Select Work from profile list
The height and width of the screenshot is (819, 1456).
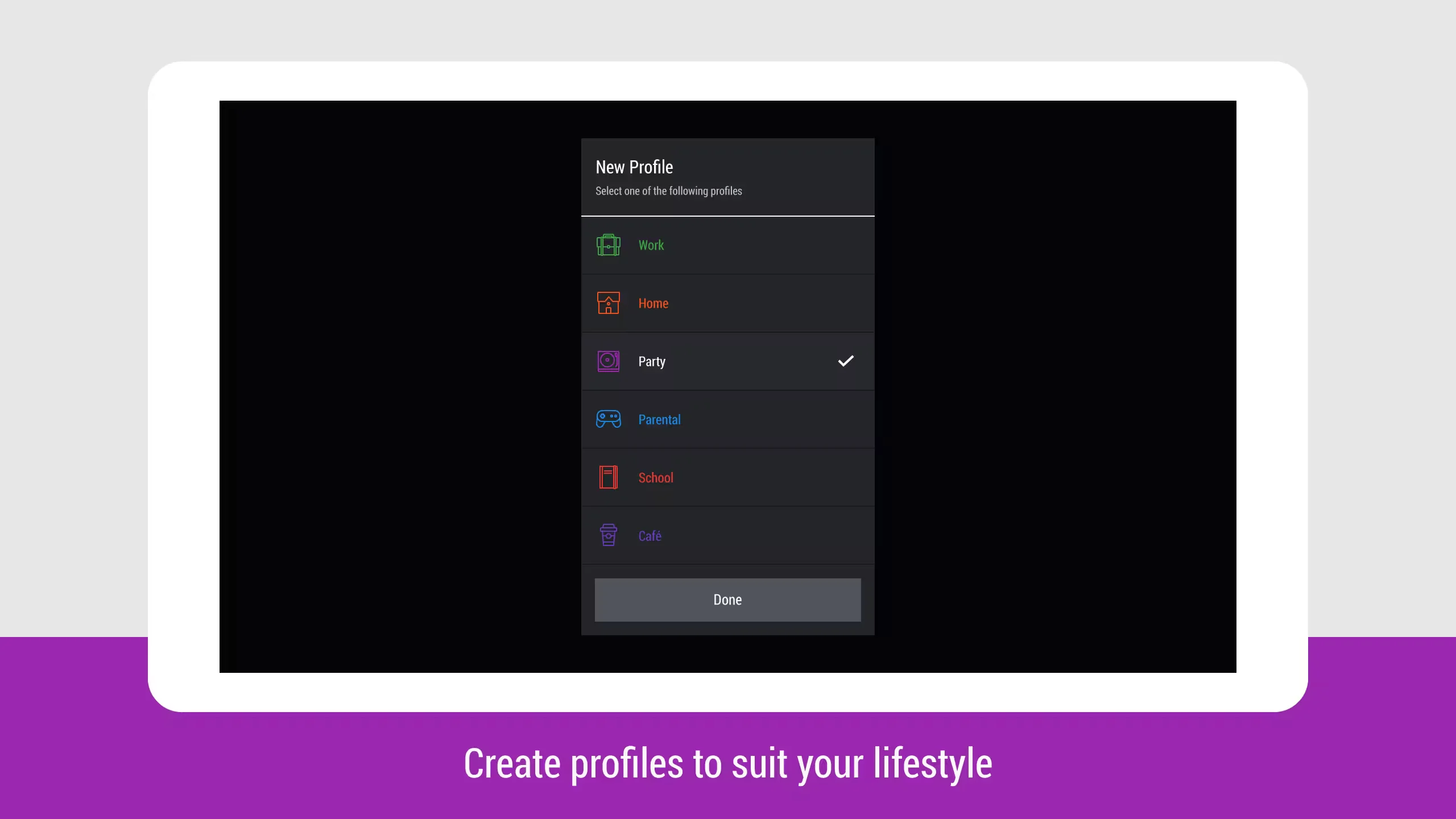[x=727, y=244]
